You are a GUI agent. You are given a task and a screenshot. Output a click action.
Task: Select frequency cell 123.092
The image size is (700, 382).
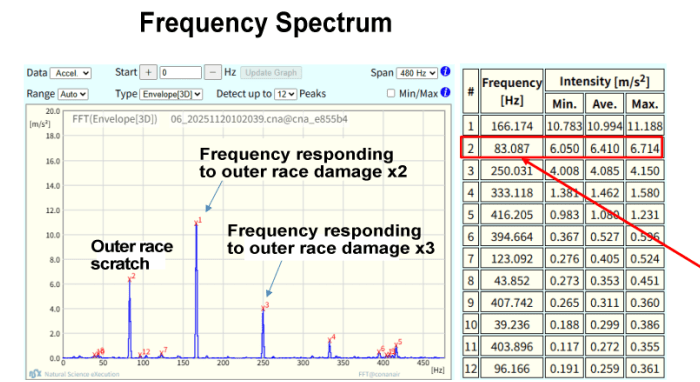pos(512,258)
